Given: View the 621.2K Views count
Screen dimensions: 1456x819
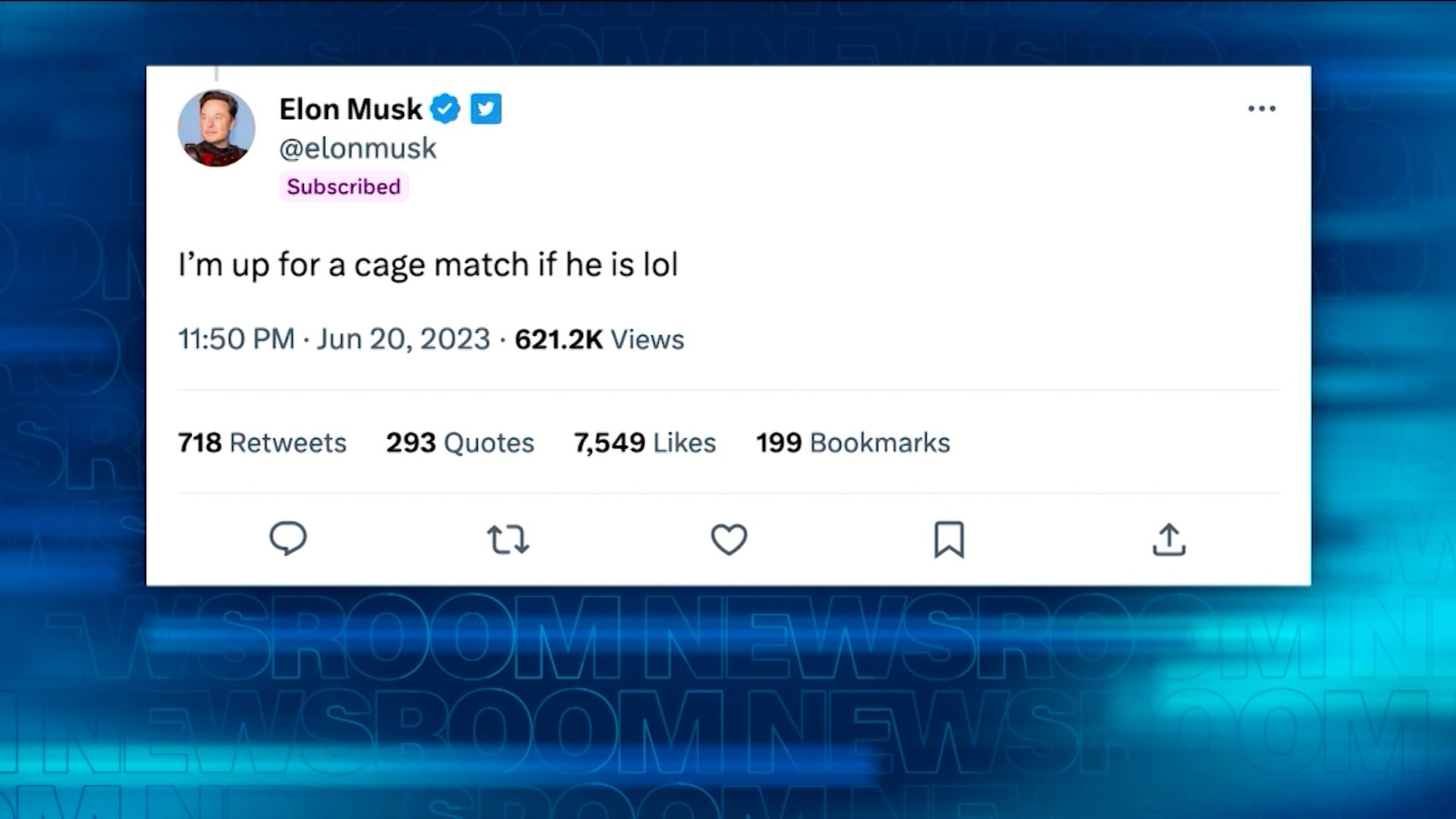Looking at the screenshot, I should tap(599, 339).
